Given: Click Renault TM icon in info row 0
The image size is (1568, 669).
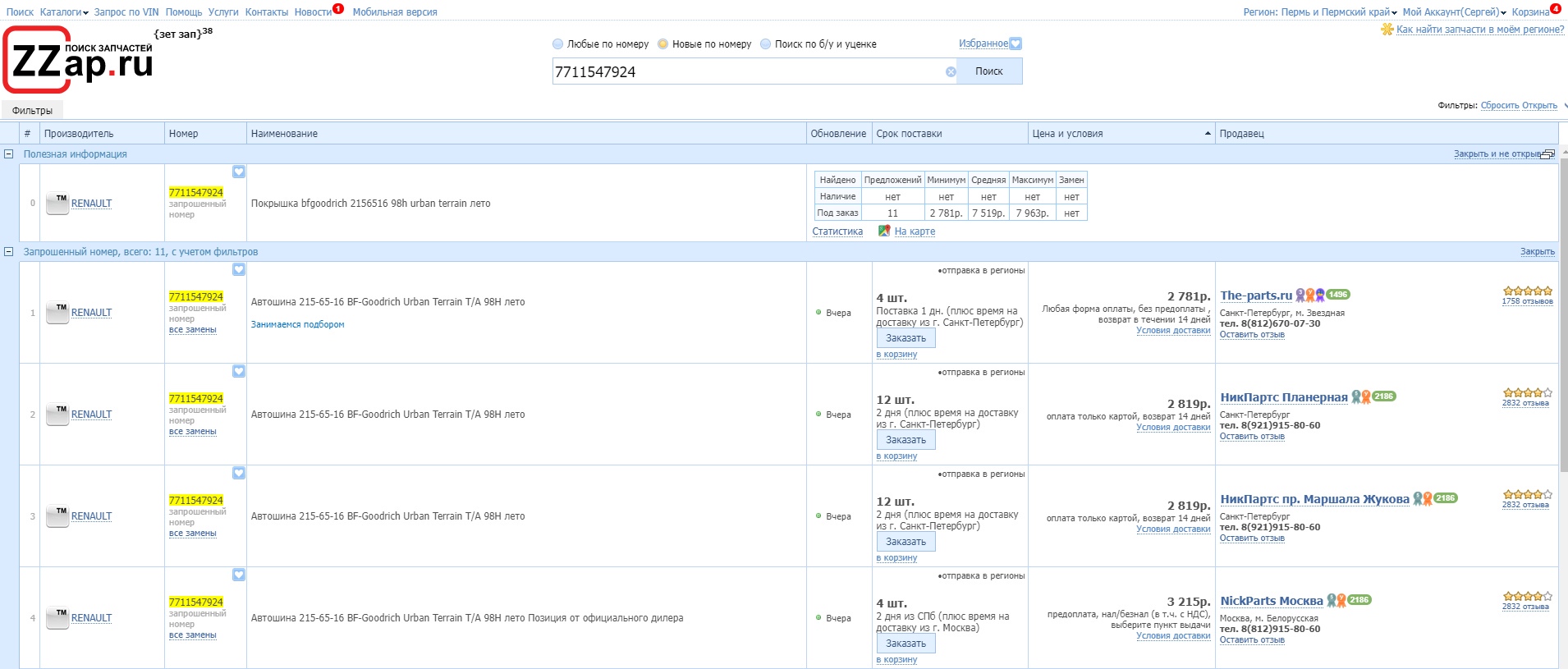Looking at the screenshot, I should (x=57, y=204).
